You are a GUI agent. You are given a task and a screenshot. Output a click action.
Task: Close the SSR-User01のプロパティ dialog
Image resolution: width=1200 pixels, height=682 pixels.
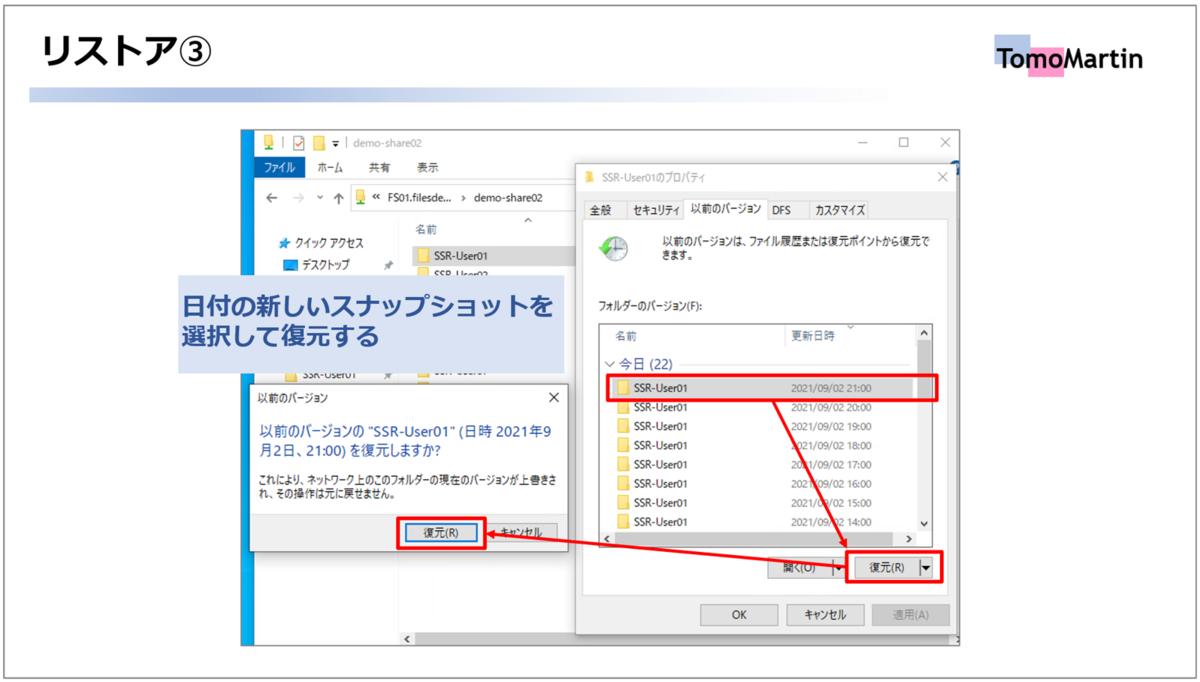(x=942, y=177)
